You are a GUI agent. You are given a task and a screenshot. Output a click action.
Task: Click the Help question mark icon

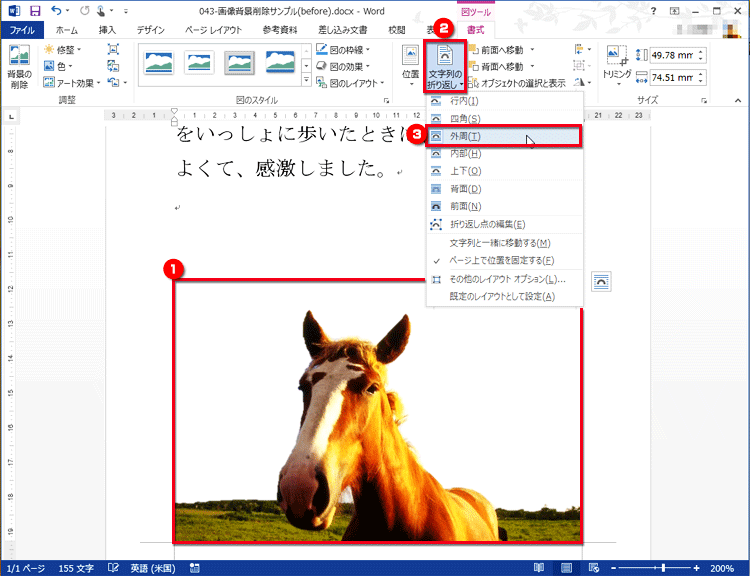point(653,11)
